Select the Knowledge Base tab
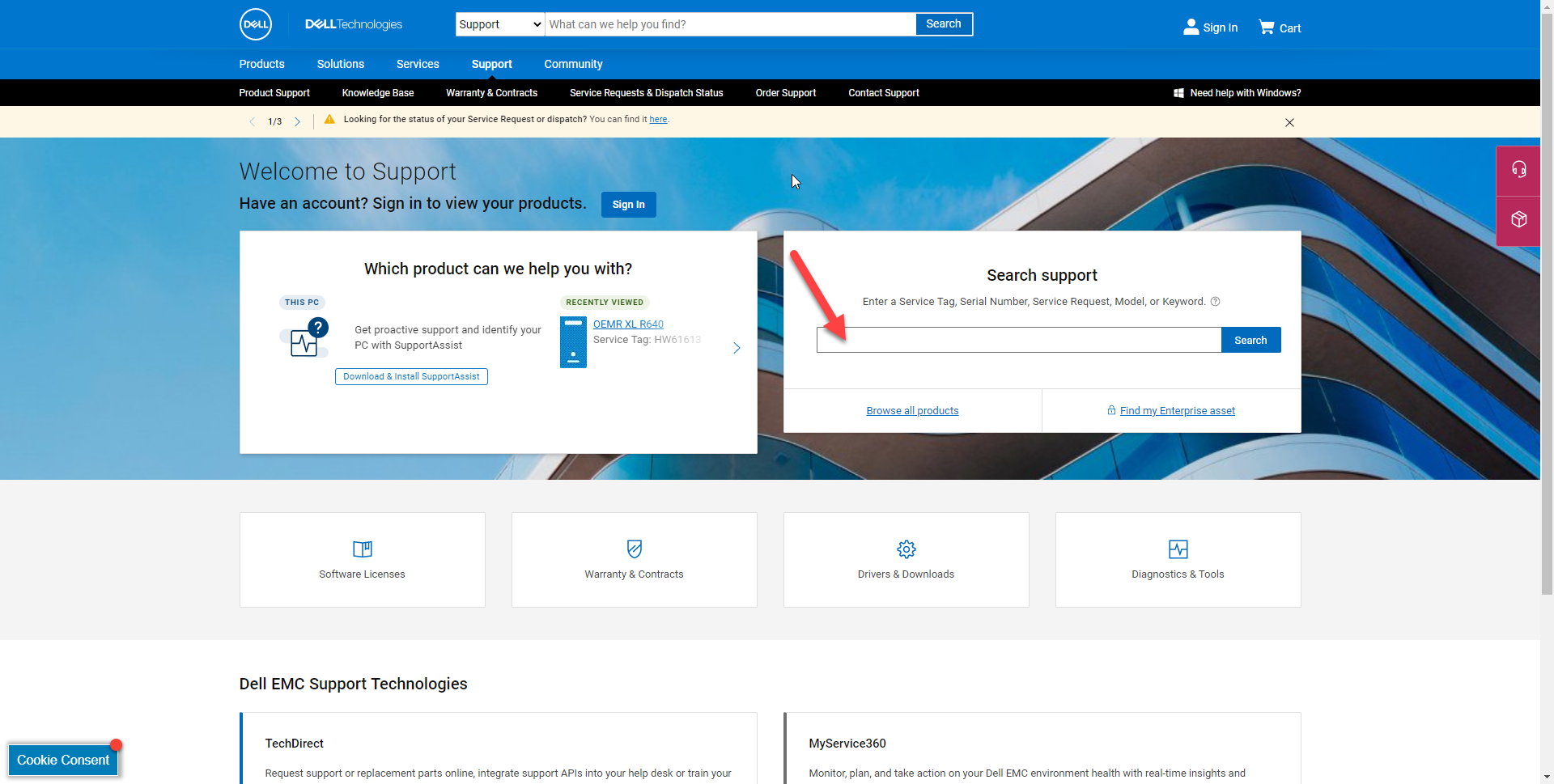 click(378, 93)
